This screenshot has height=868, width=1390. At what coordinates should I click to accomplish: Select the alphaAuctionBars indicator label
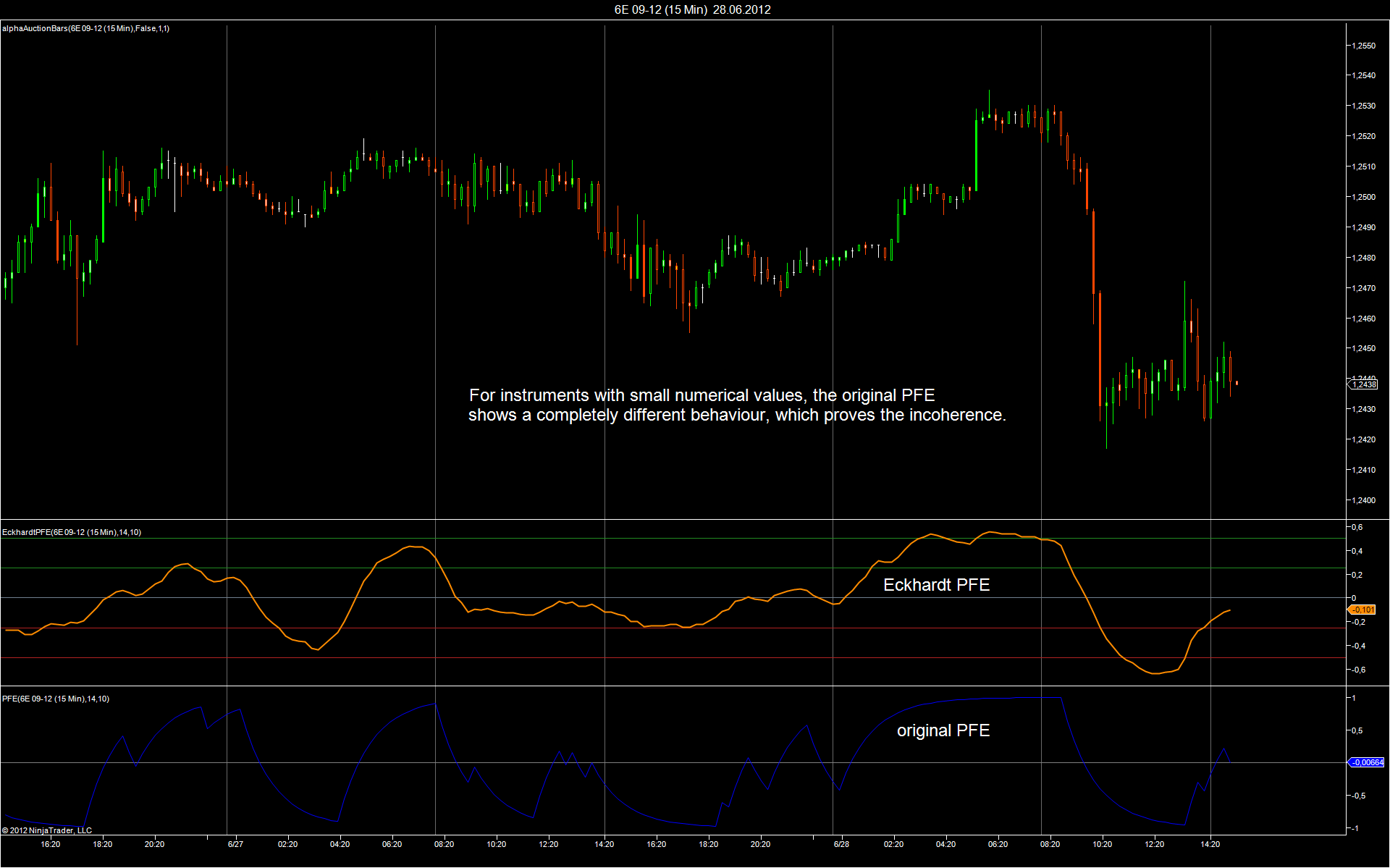(85, 28)
